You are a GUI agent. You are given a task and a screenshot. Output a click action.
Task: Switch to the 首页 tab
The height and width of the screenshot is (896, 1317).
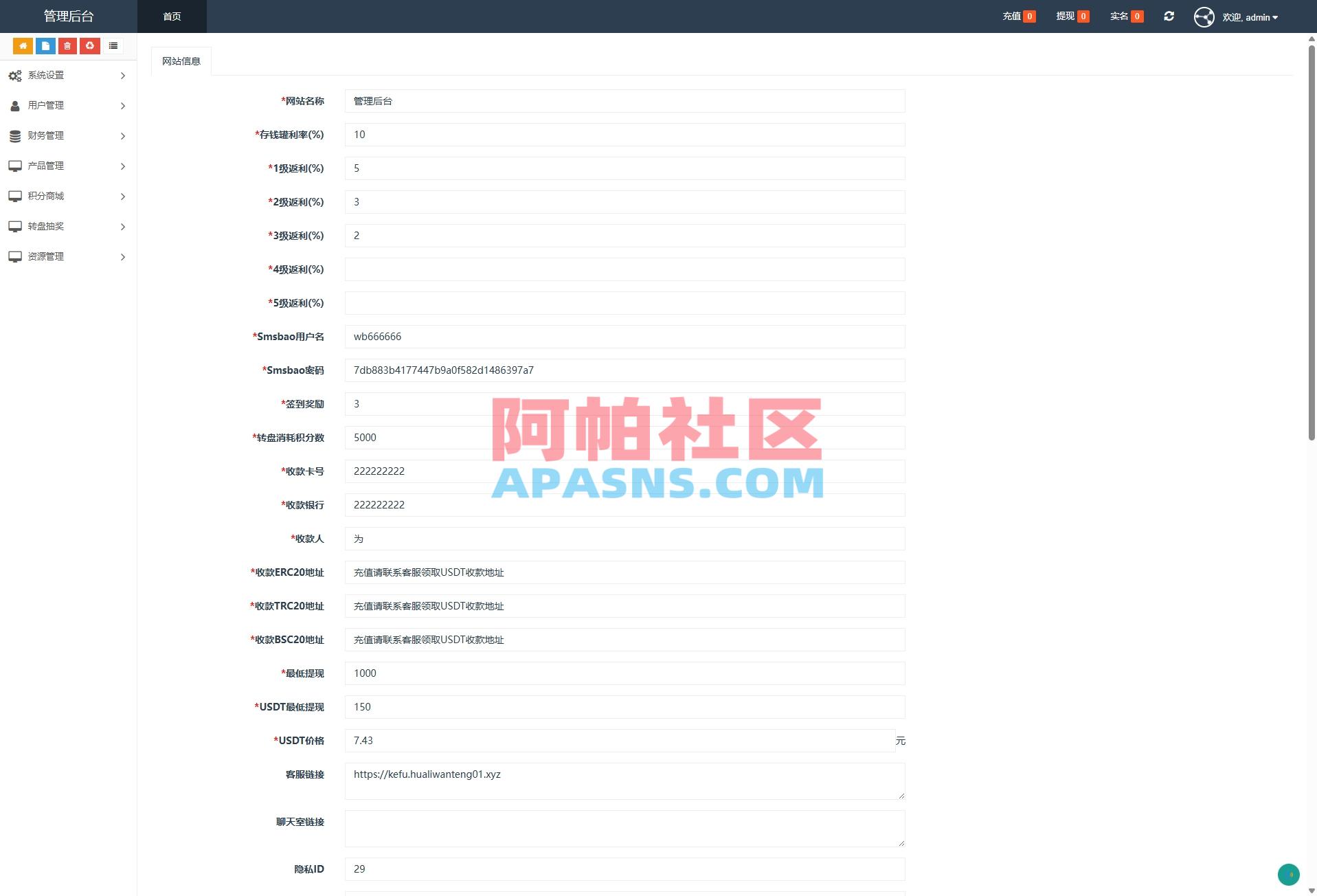[x=171, y=16]
